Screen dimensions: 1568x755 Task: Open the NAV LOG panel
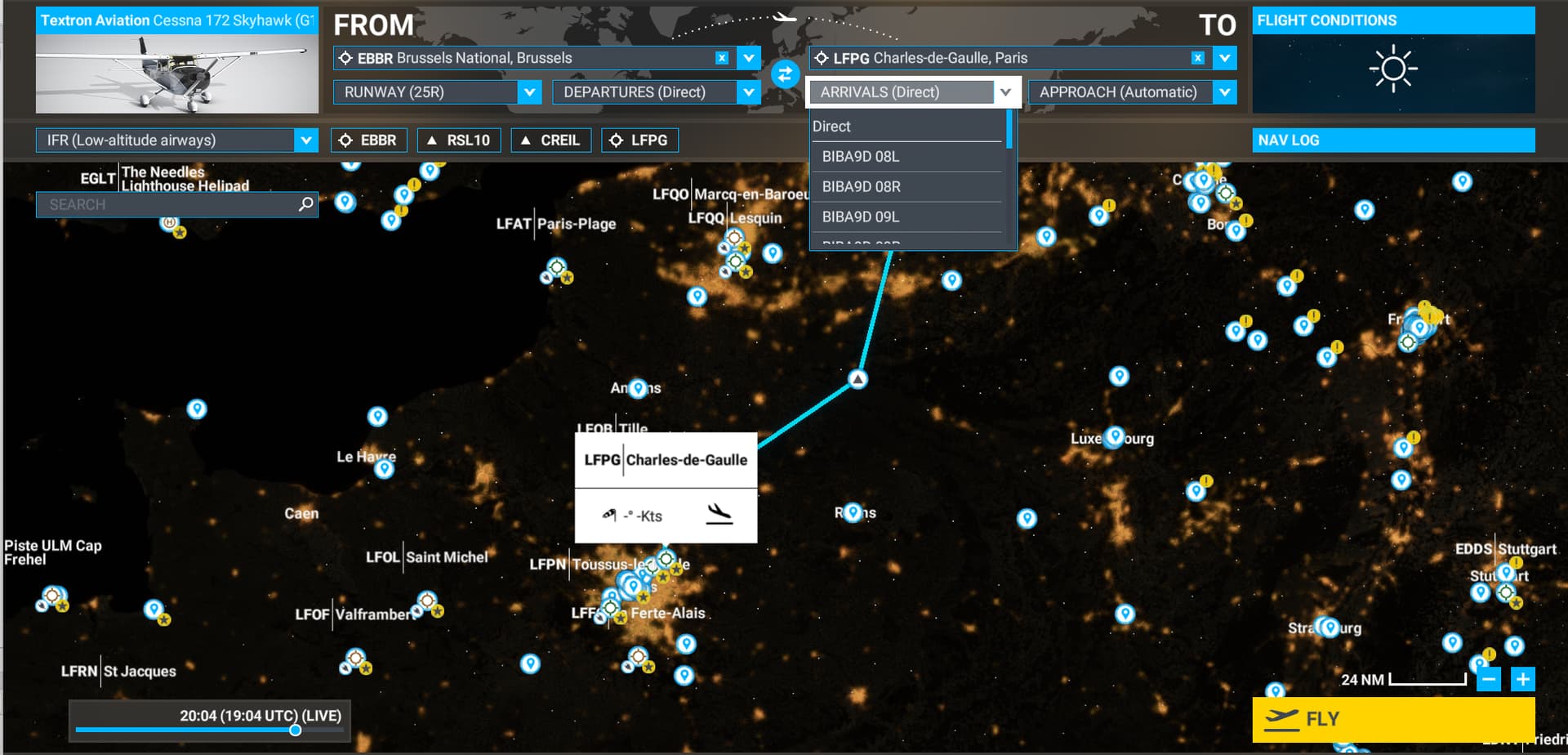tap(1392, 141)
